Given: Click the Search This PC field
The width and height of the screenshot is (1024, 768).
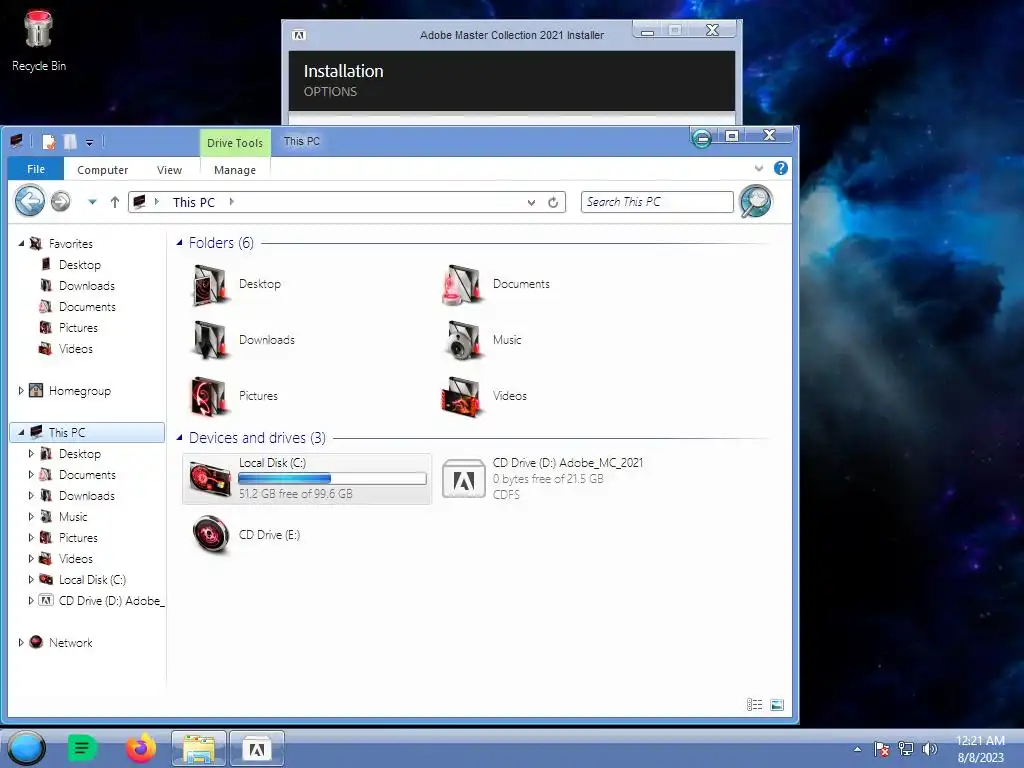Looking at the screenshot, I should 657,202.
